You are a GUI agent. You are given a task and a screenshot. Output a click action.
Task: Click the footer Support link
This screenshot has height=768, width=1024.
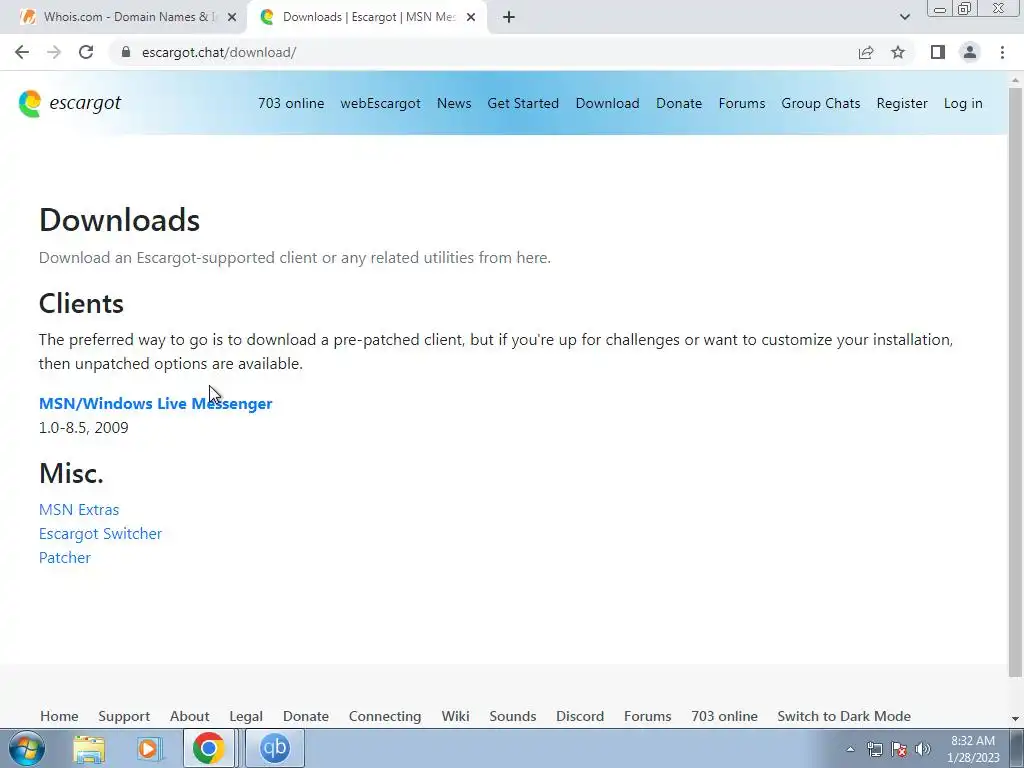point(124,716)
